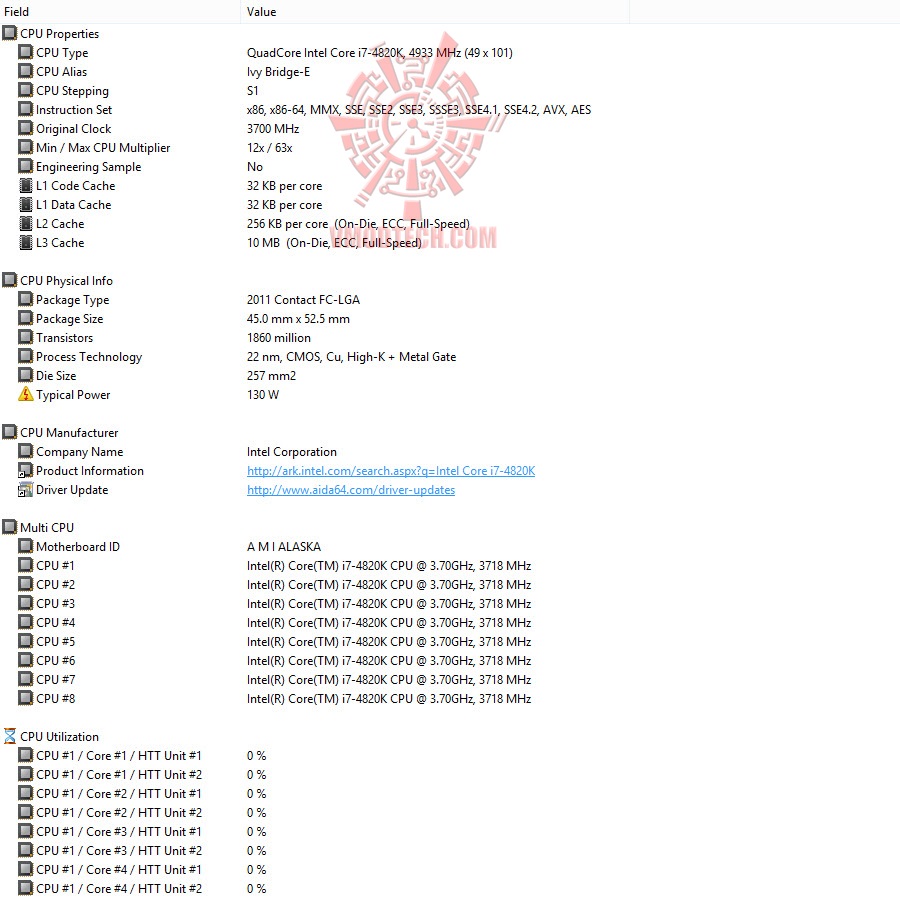Click the CPU Manufacturer section icon
The height and width of the screenshot is (911, 900).
10,432
